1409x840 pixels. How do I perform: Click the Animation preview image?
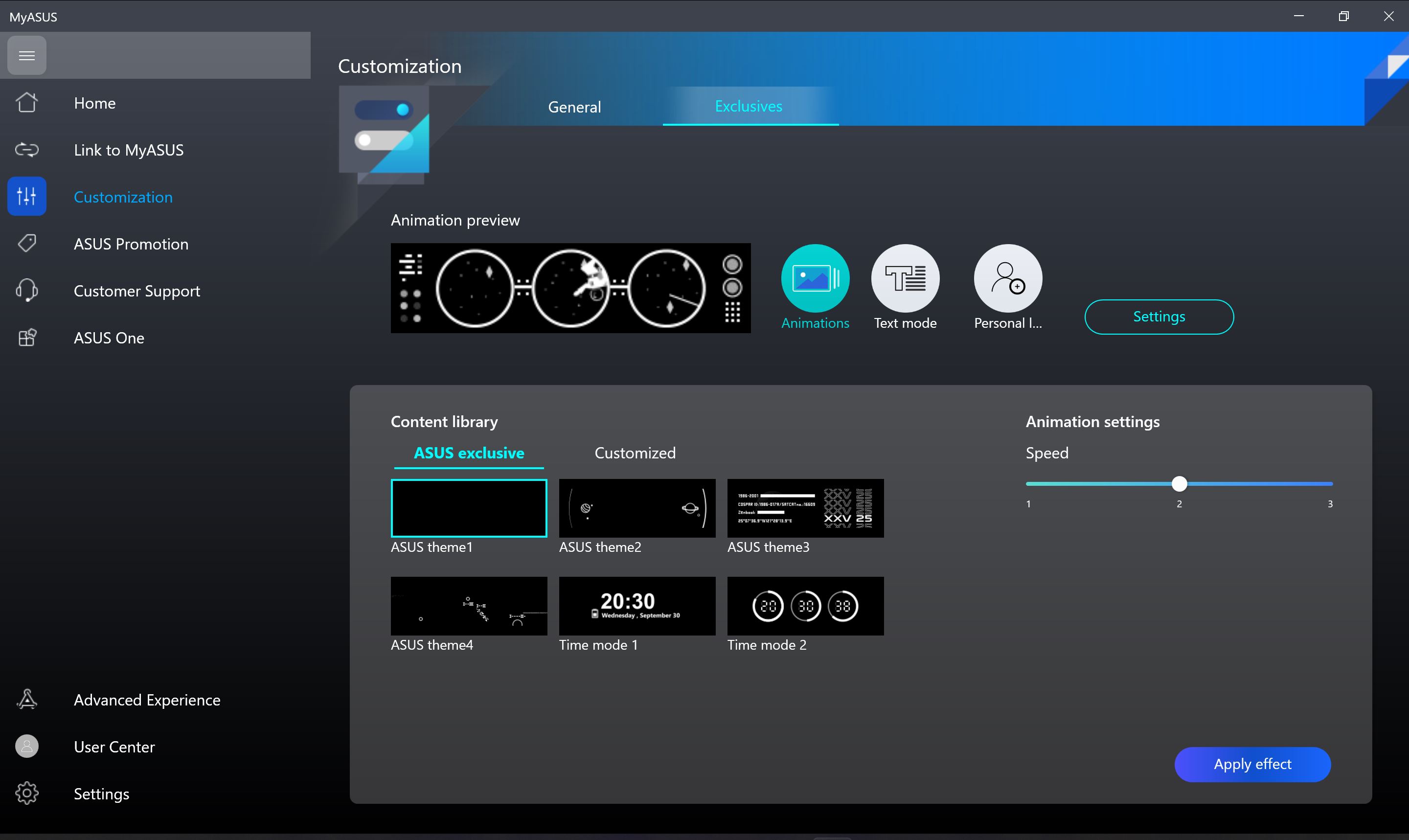click(570, 288)
